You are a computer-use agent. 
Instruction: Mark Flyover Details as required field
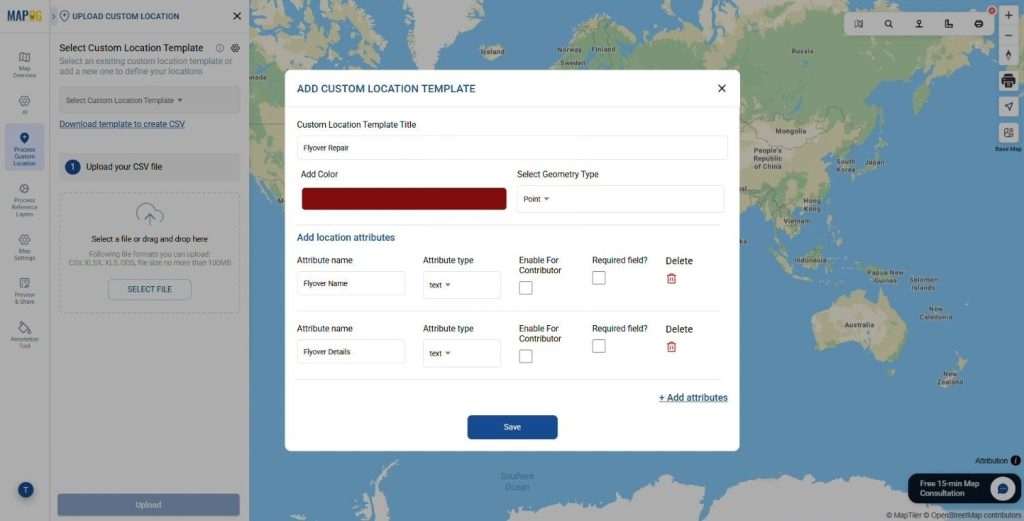click(x=599, y=346)
